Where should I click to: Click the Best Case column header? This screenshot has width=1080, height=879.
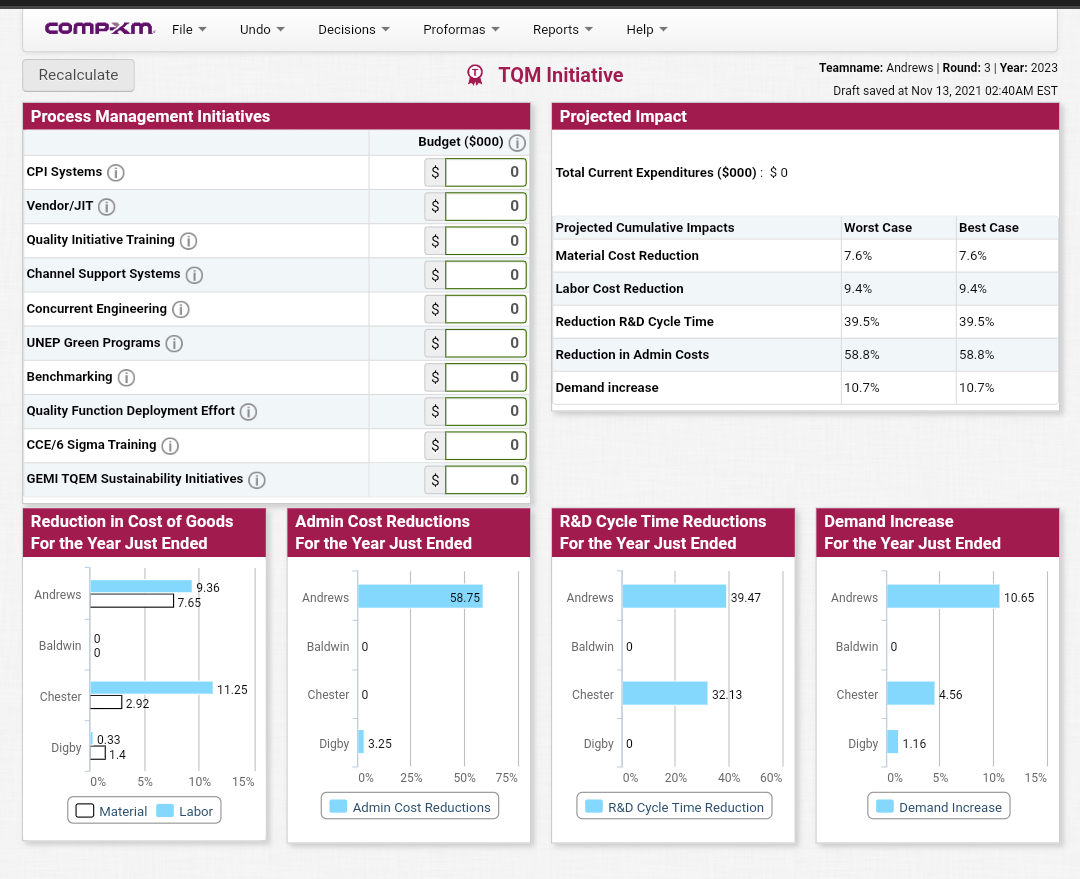(x=989, y=228)
